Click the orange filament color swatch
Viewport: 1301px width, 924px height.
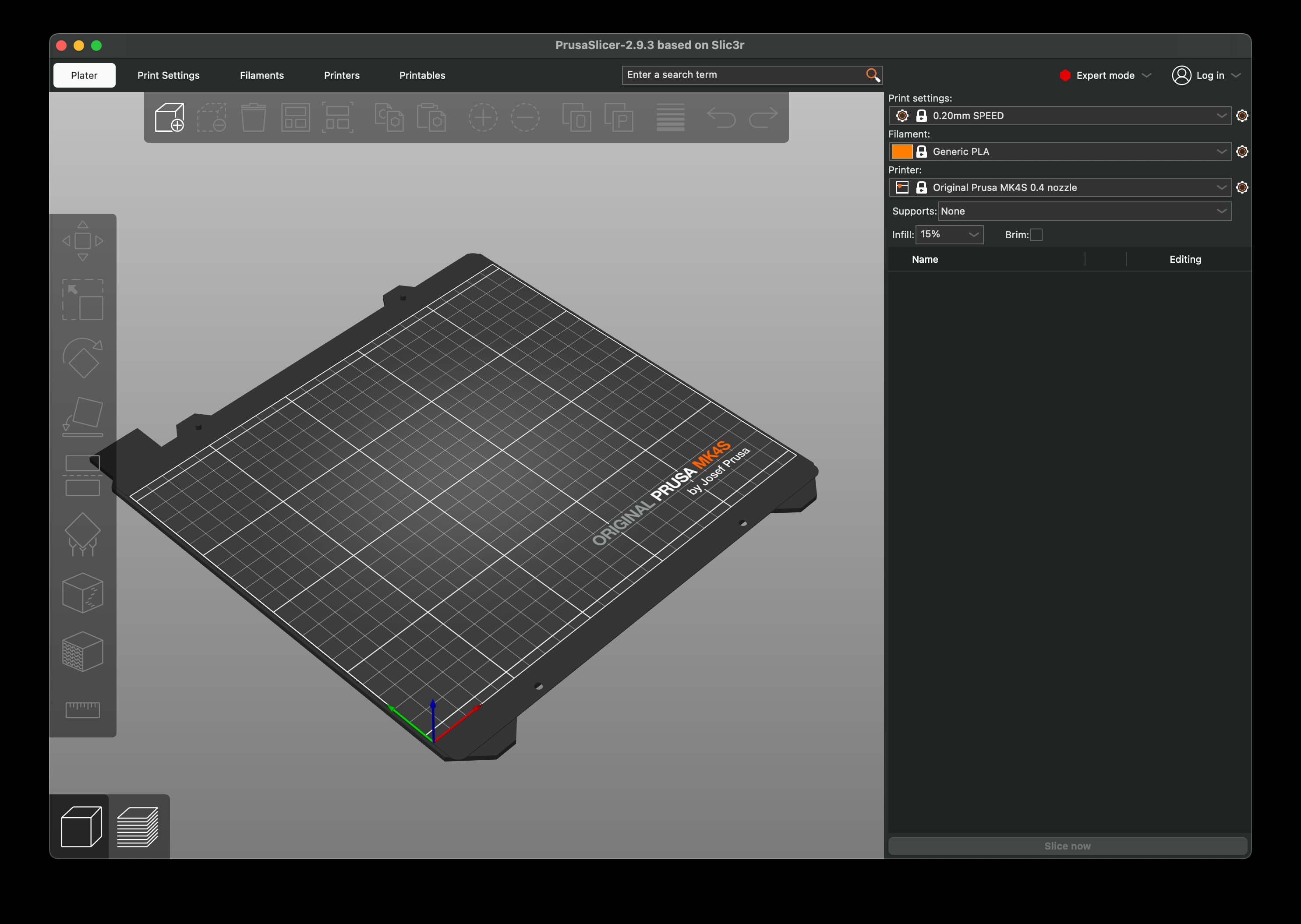[902, 152]
